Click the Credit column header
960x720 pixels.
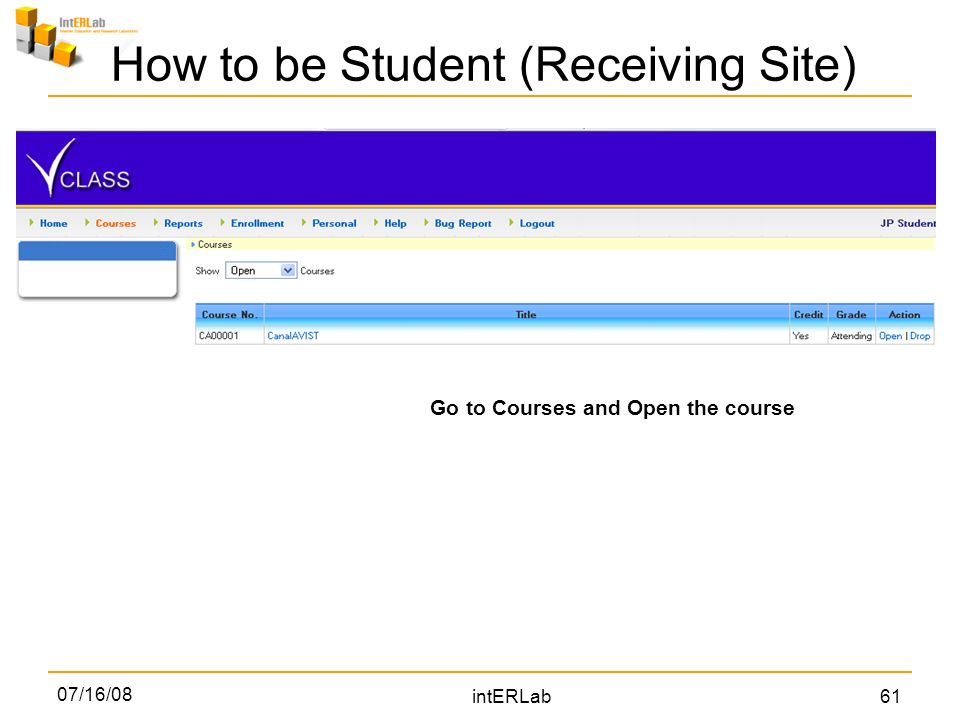coord(808,315)
